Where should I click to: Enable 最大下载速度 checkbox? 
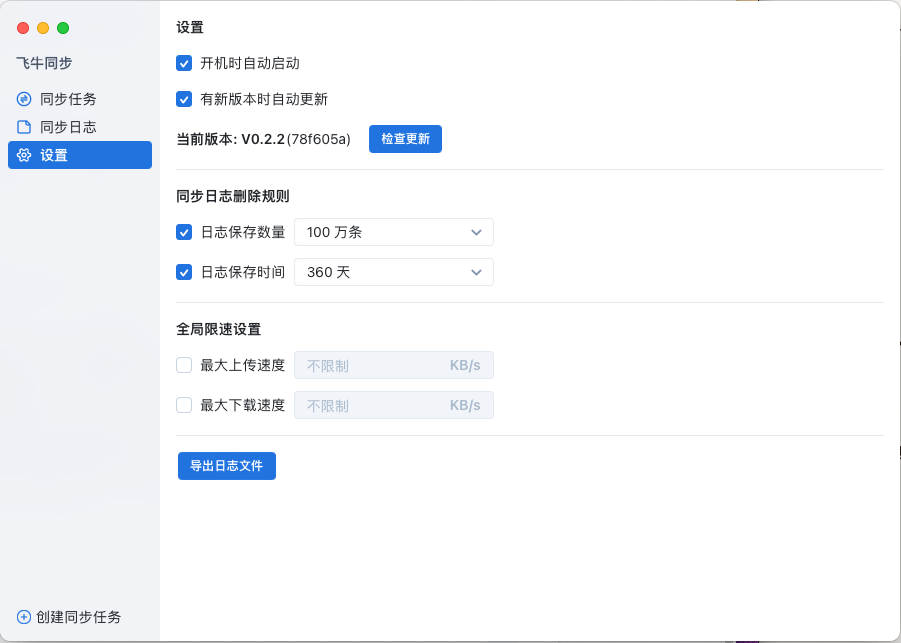[184, 406]
